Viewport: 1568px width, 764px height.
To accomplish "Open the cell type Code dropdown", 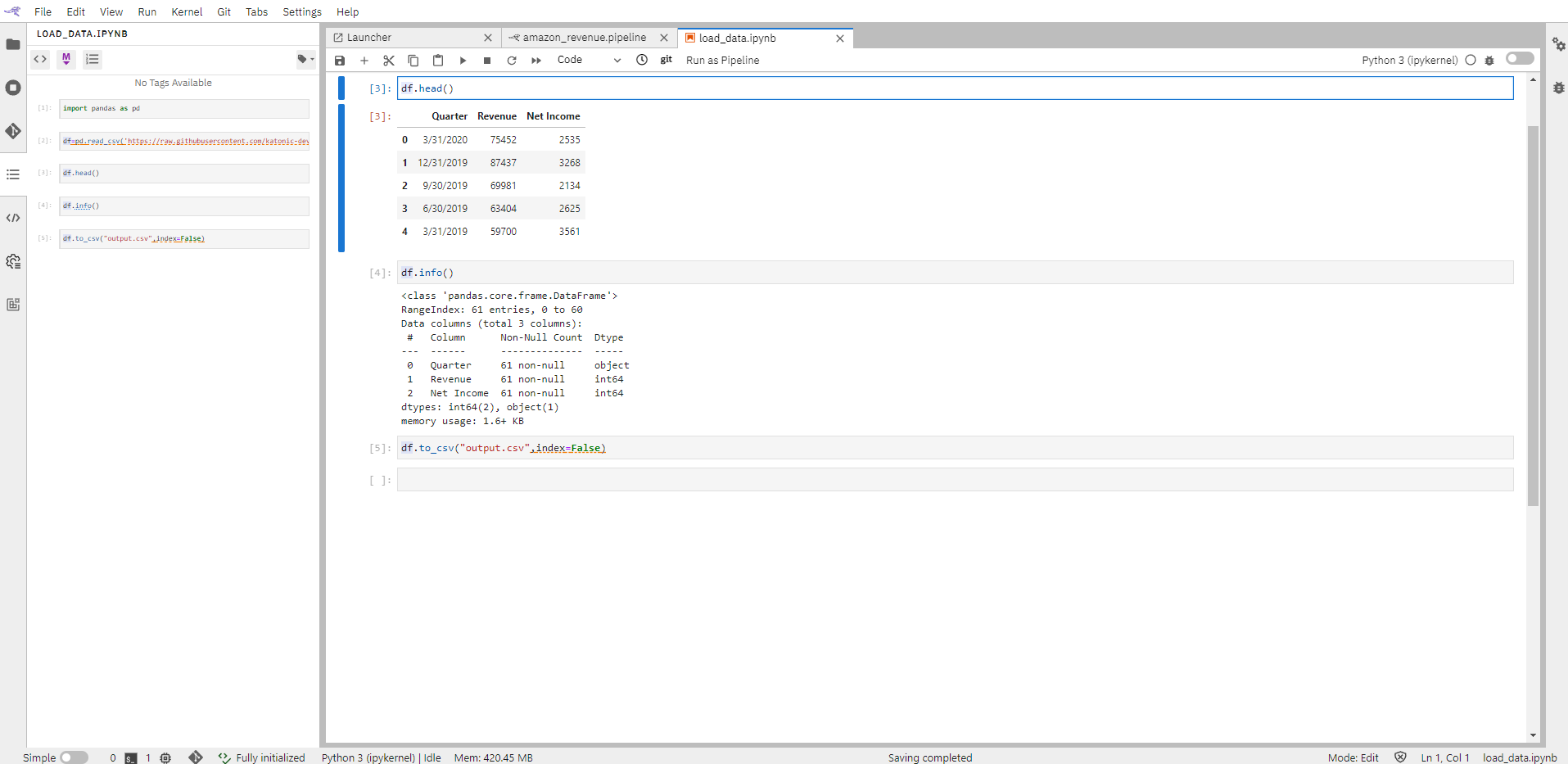I will (589, 60).
